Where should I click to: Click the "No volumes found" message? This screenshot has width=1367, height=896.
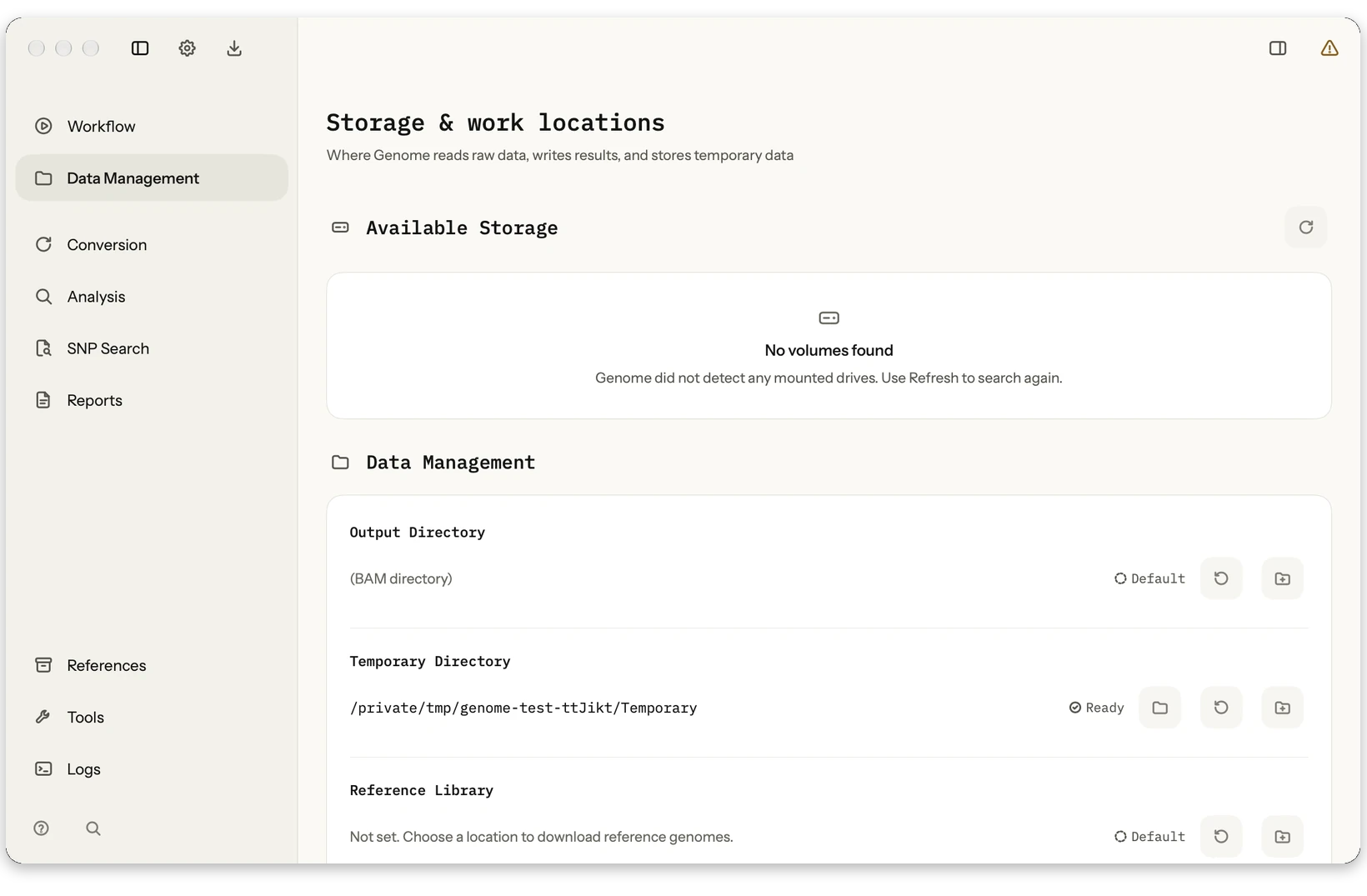[829, 350]
